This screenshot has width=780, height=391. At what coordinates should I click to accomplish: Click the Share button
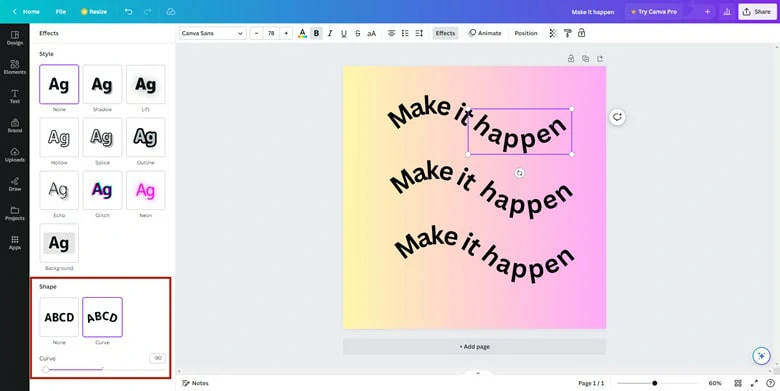[x=757, y=11]
